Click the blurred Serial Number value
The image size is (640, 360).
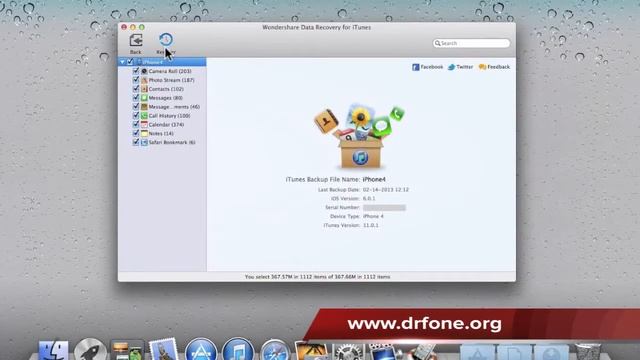pos(384,208)
